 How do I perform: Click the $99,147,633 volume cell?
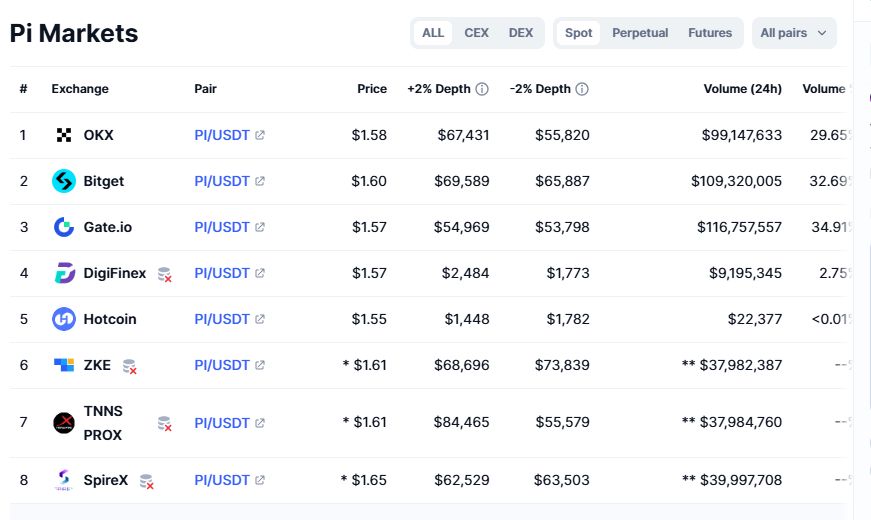tap(742, 135)
